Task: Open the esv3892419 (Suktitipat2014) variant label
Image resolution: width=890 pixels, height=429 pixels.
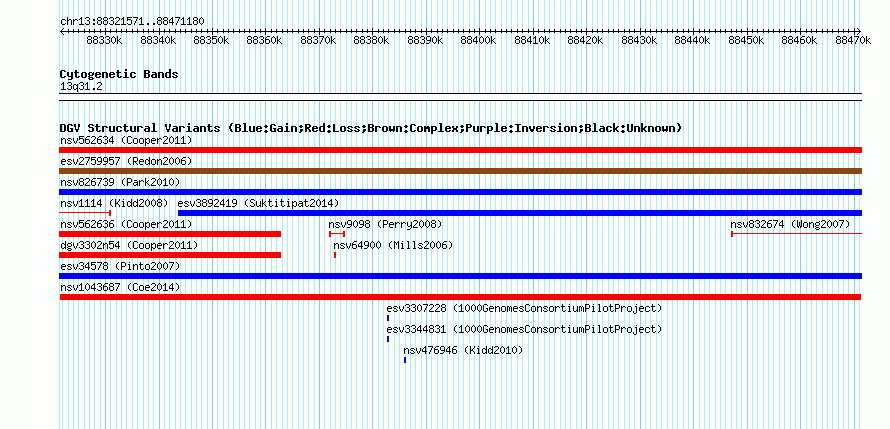Action: [258, 203]
